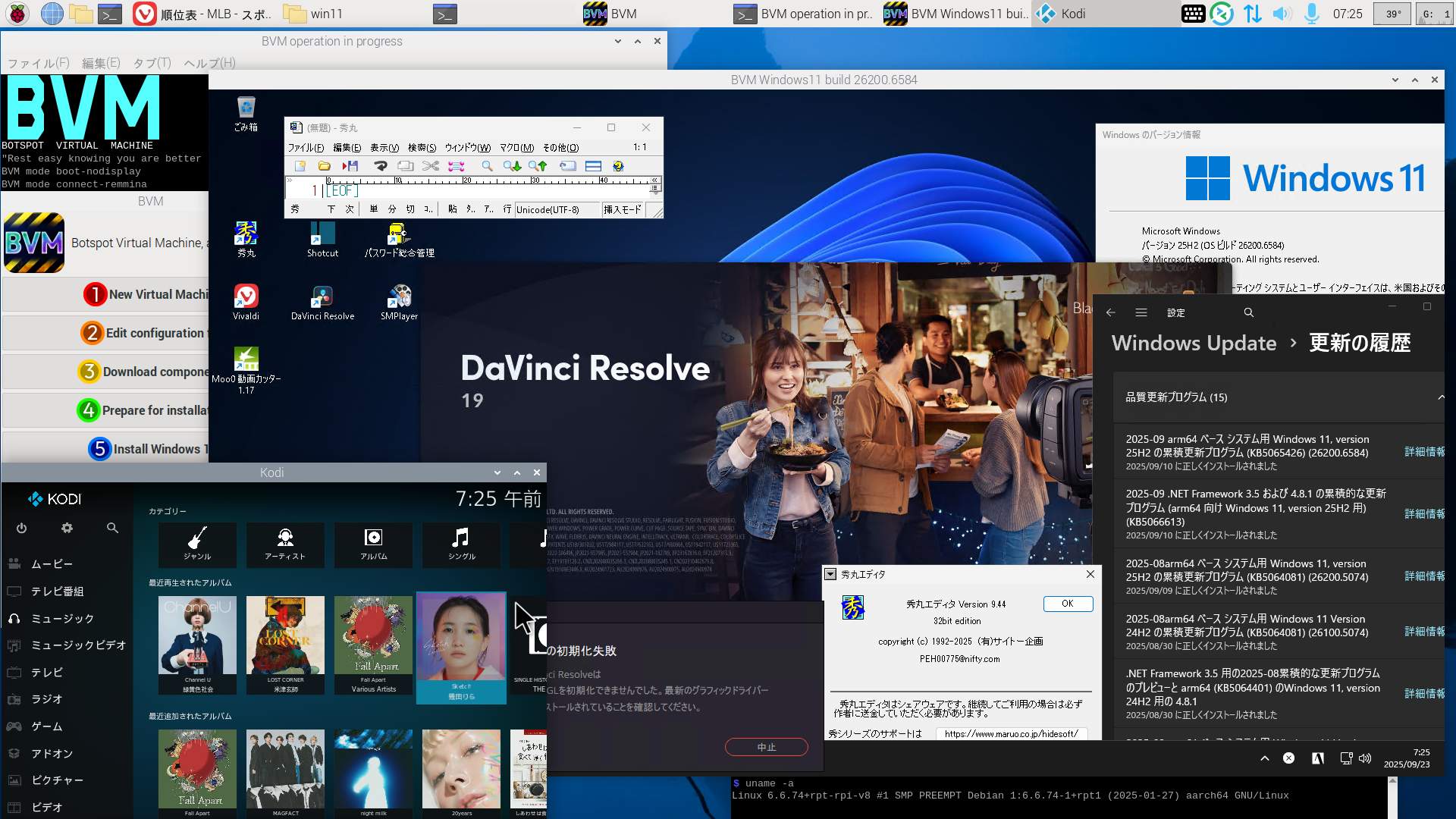Click the open folder icon in Hidemaru toolbar

coord(325,166)
